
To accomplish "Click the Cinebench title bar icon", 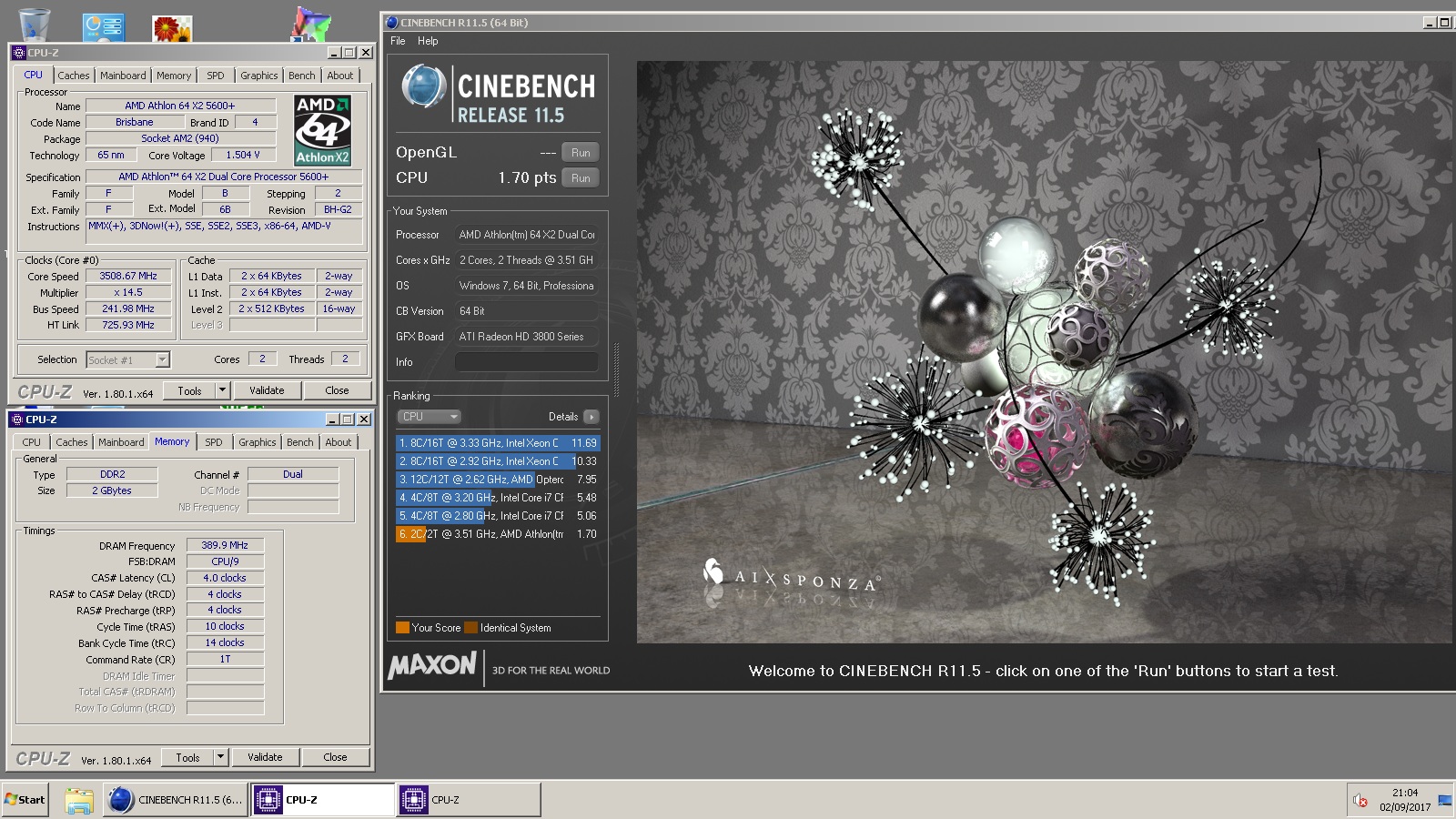I will click(x=392, y=23).
